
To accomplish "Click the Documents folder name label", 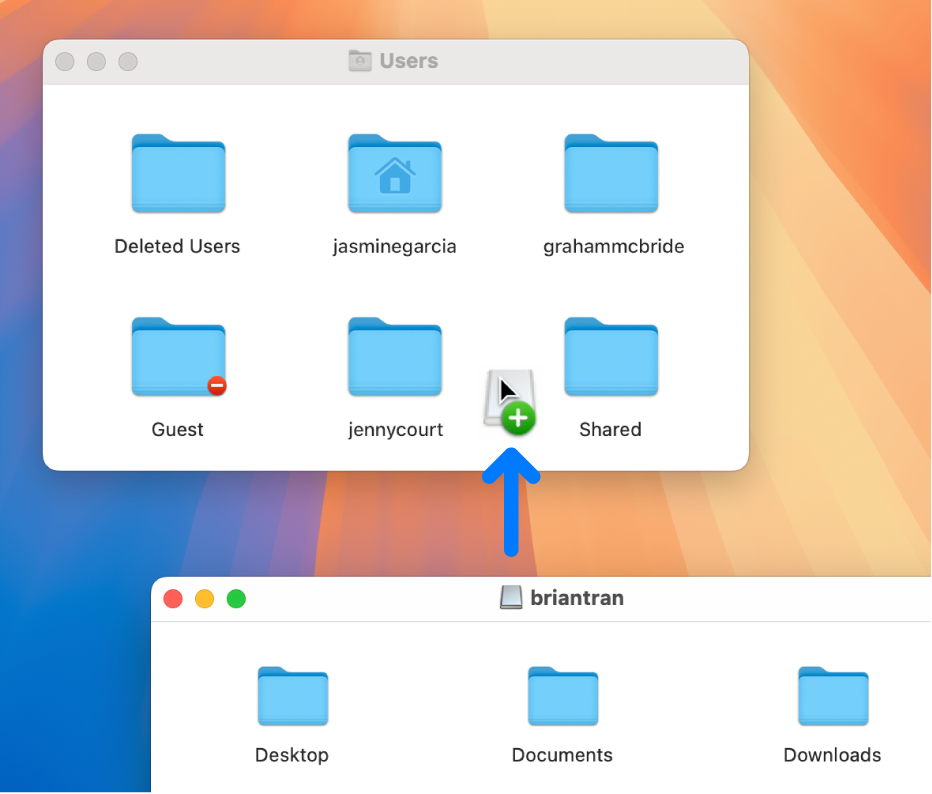I will click(x=562, y=755).
